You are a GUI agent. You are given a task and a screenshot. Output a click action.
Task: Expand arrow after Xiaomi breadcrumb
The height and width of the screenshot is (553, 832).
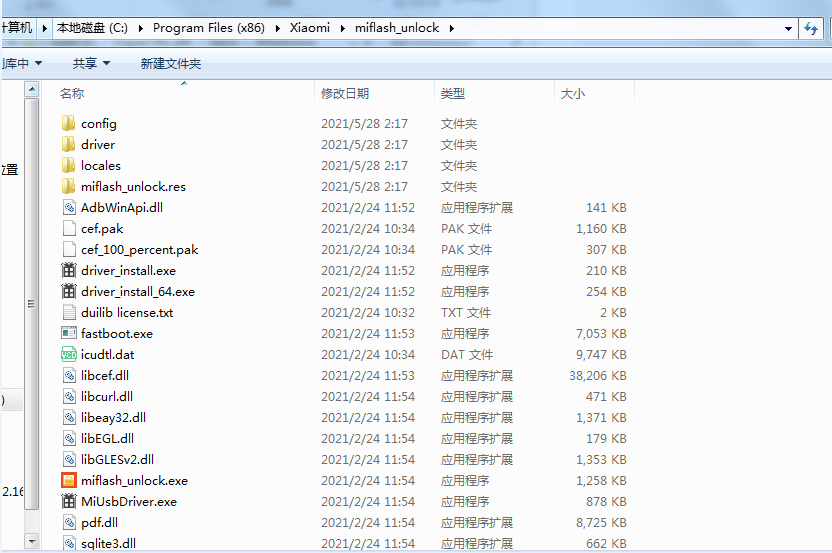click(343, 28)
